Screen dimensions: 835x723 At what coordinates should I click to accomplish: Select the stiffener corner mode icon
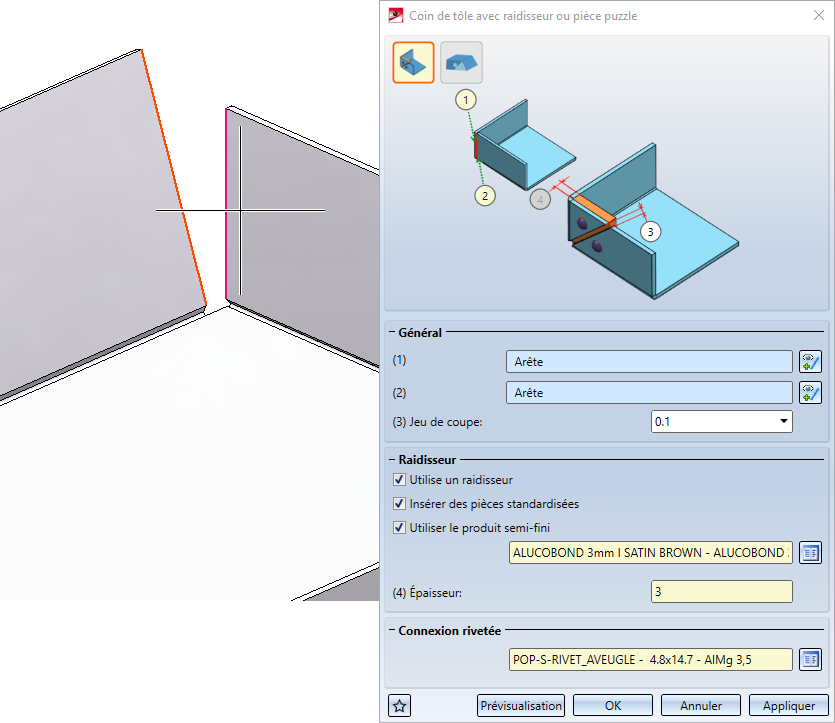[x=413, y=63]
